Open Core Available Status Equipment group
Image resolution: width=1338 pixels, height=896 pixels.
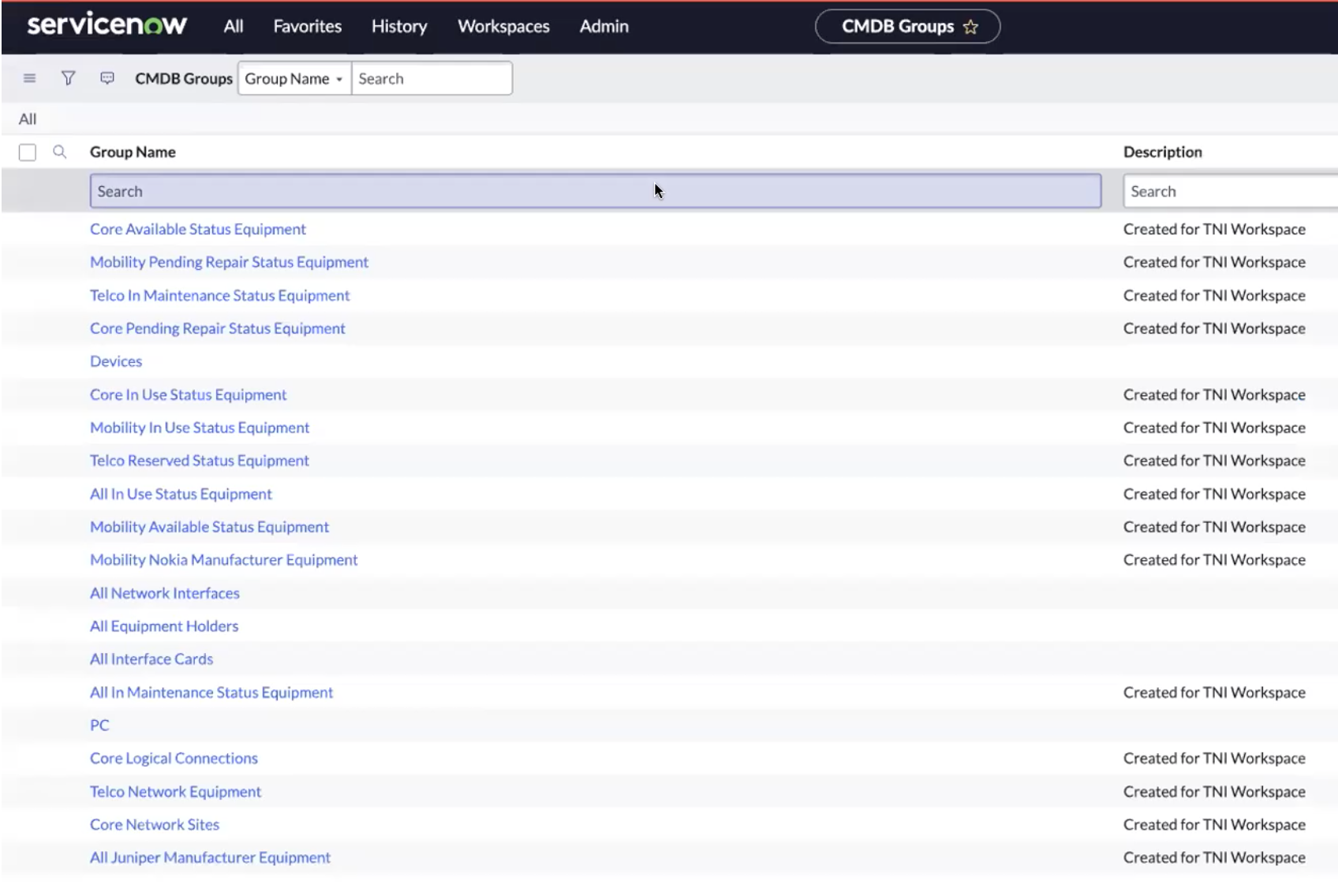(x=198, y=229)
